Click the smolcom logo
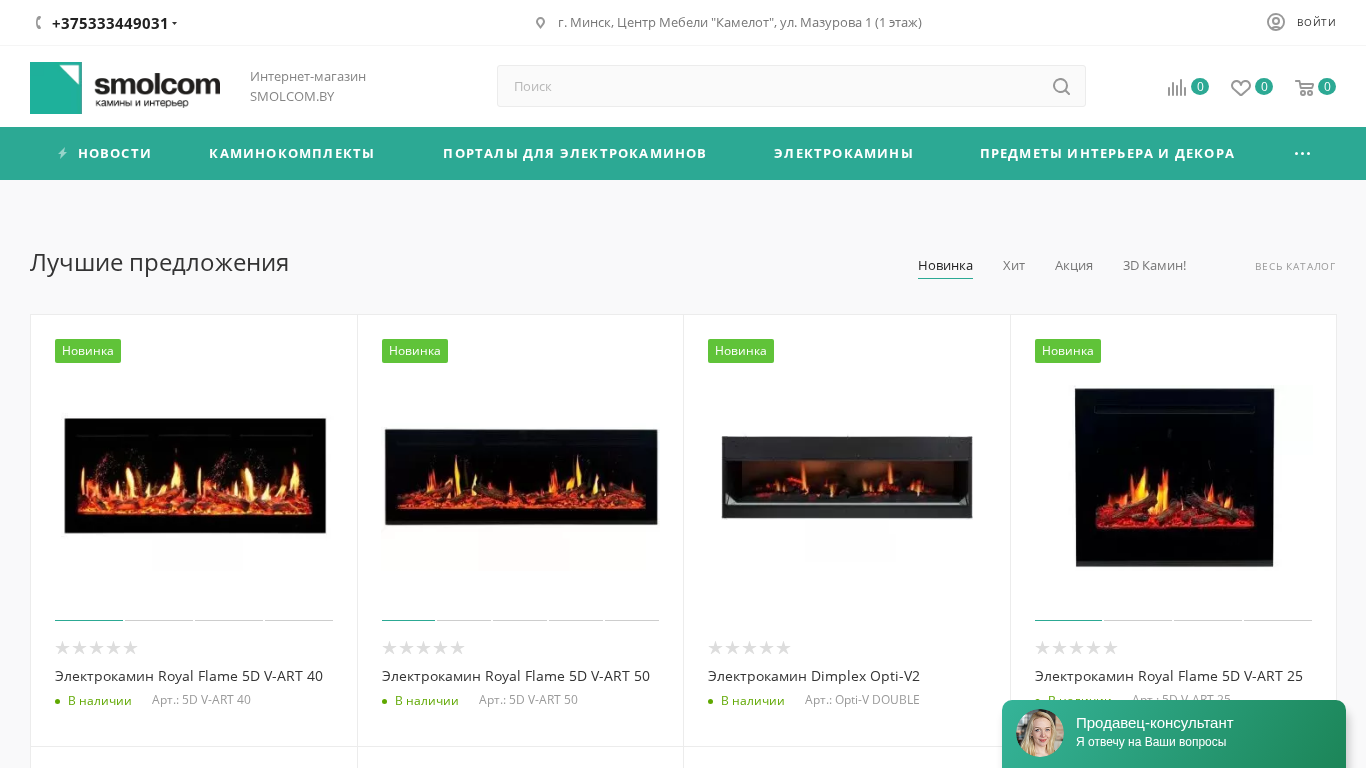Image resolution: width=1366 pixels, height=768 pixels. [125, 88]
